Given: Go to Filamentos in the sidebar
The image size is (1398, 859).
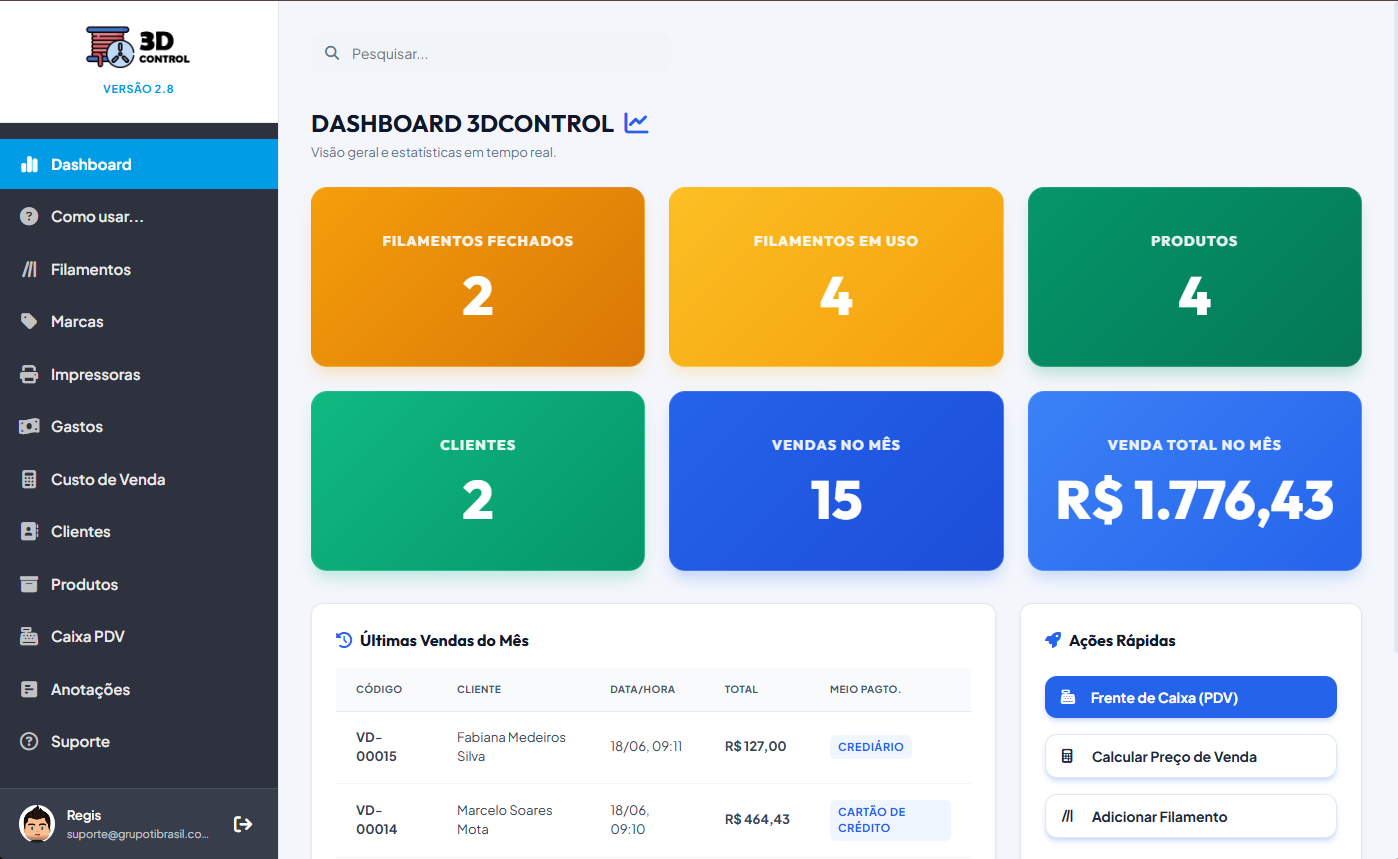Looking at the screenshot, I should 139,270.
